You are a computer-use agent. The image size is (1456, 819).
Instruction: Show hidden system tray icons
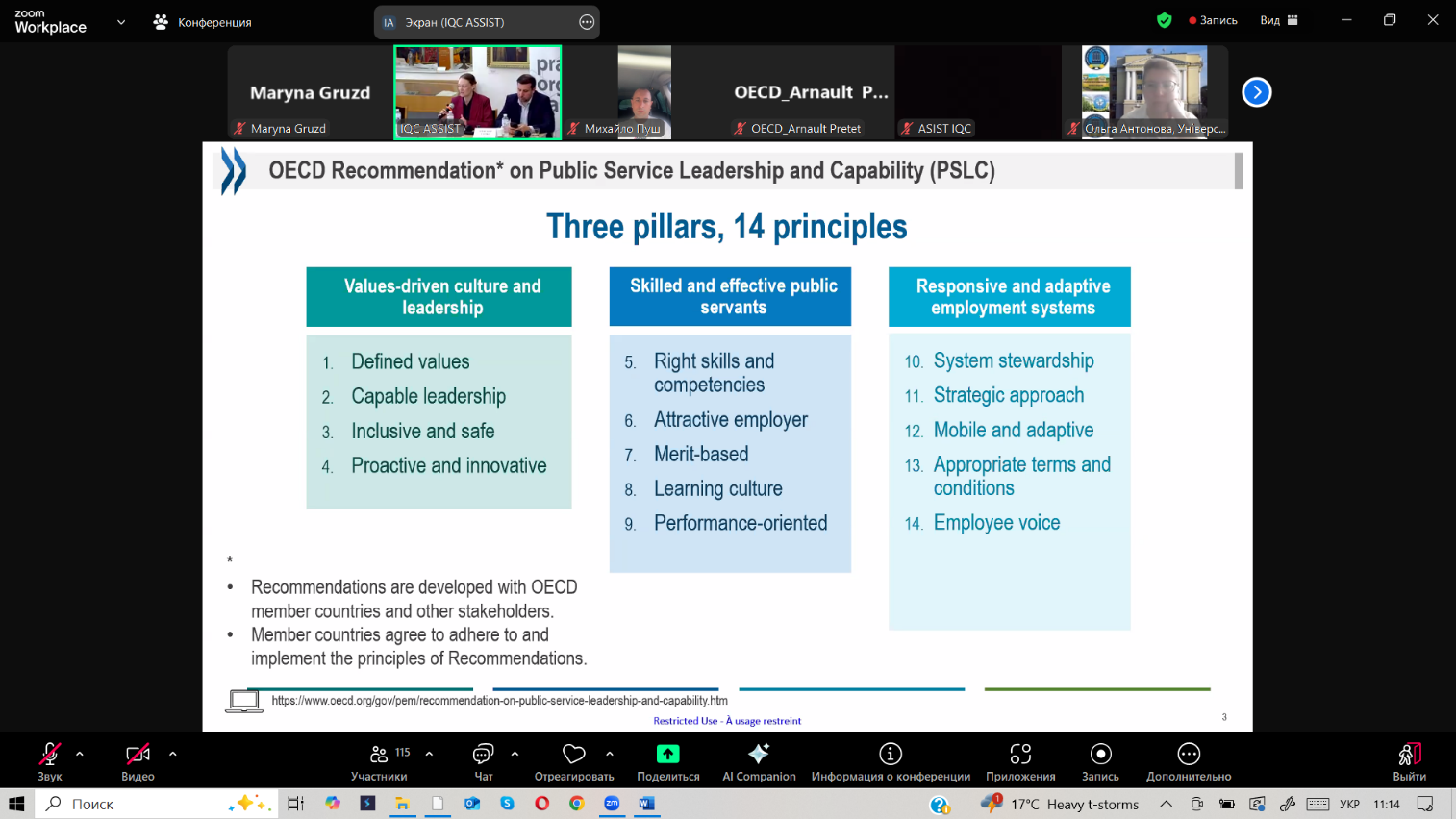[1166, 804]
